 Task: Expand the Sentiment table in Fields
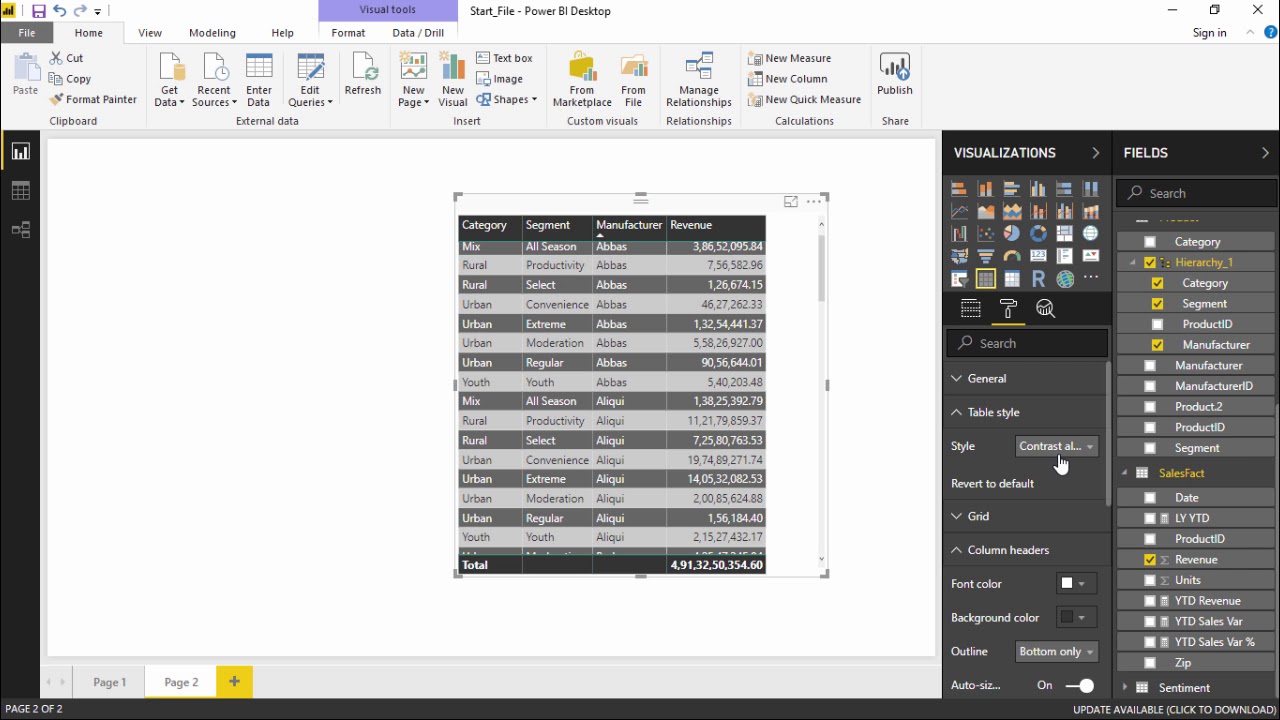point(1125,687)
